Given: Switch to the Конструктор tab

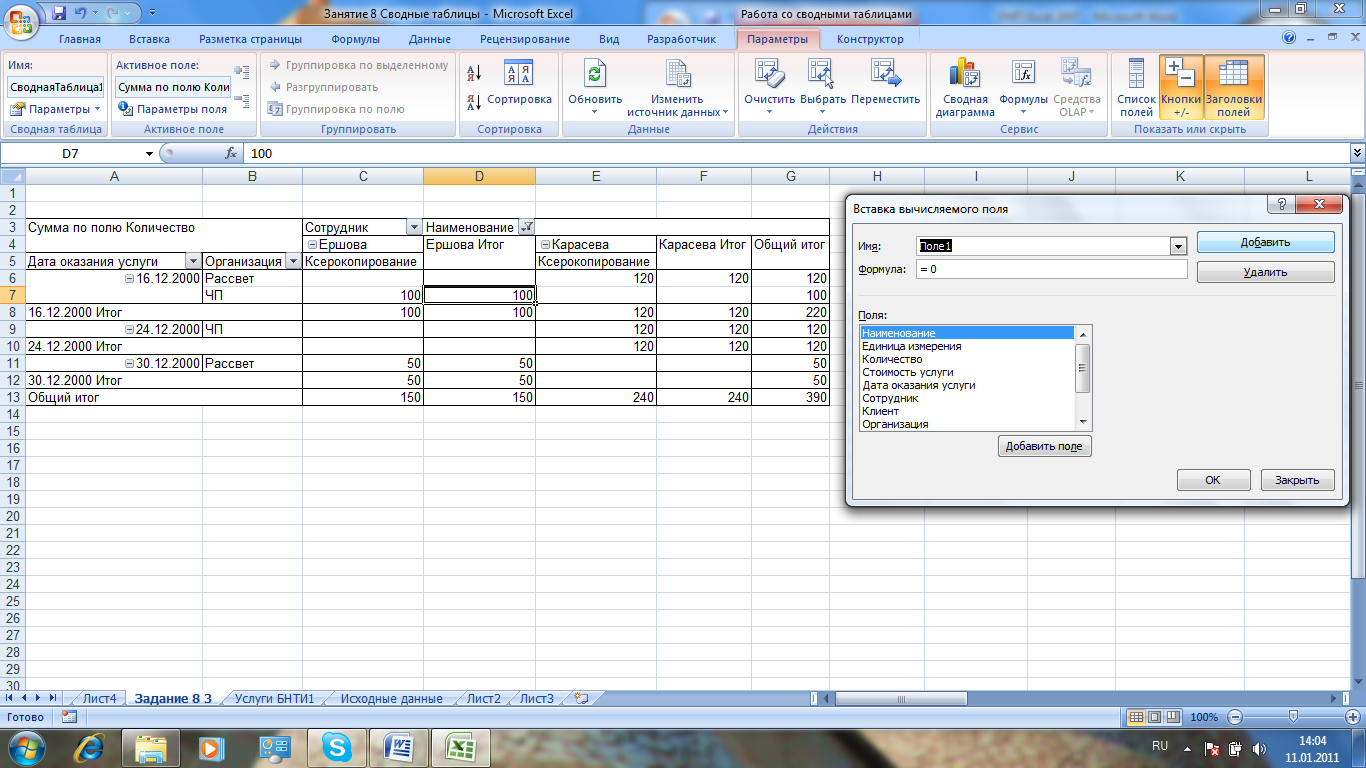Looking at the screenshot, I should click(870, 39).
